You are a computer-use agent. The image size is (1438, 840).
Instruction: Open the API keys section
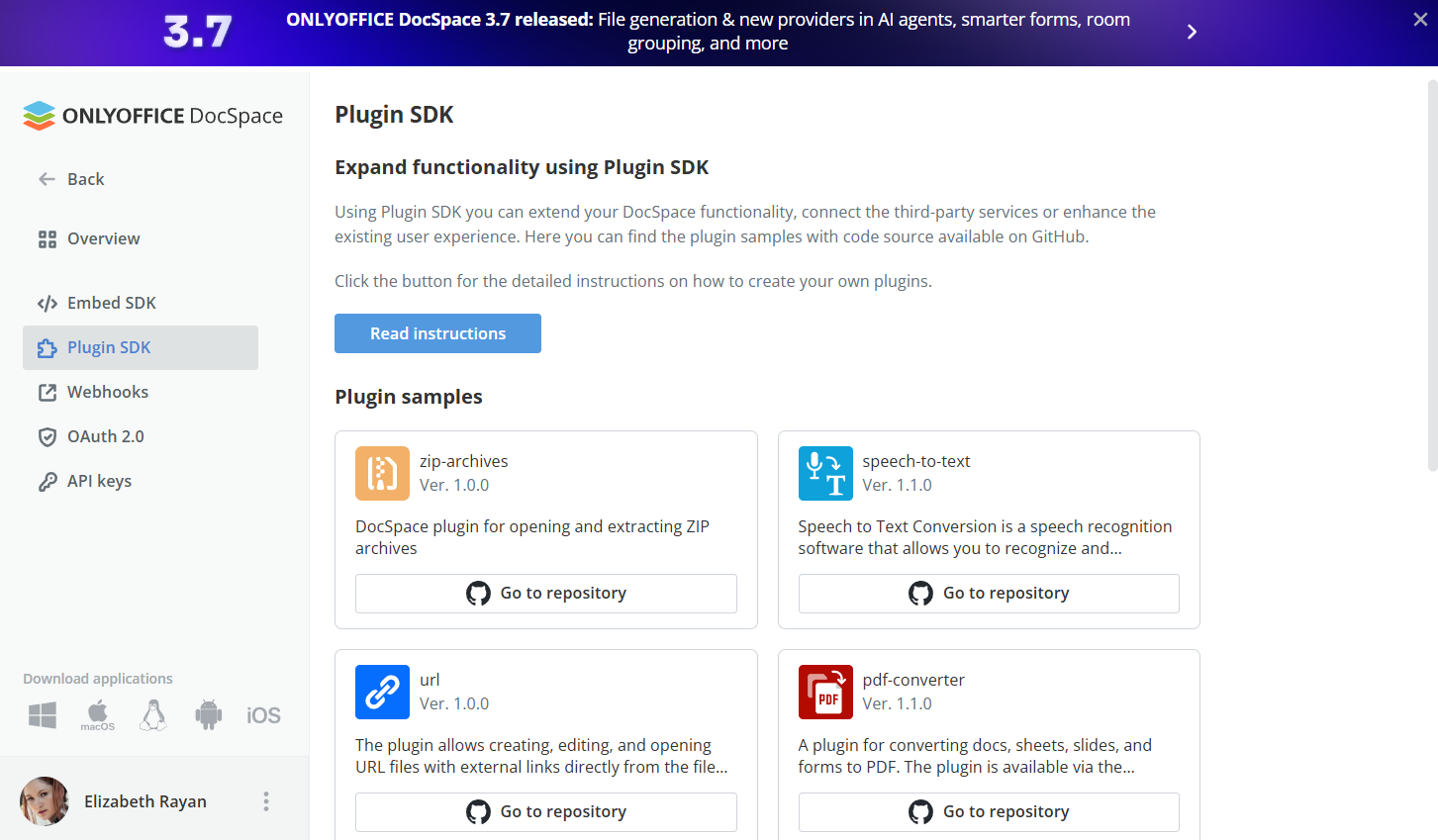coord(99,481)
